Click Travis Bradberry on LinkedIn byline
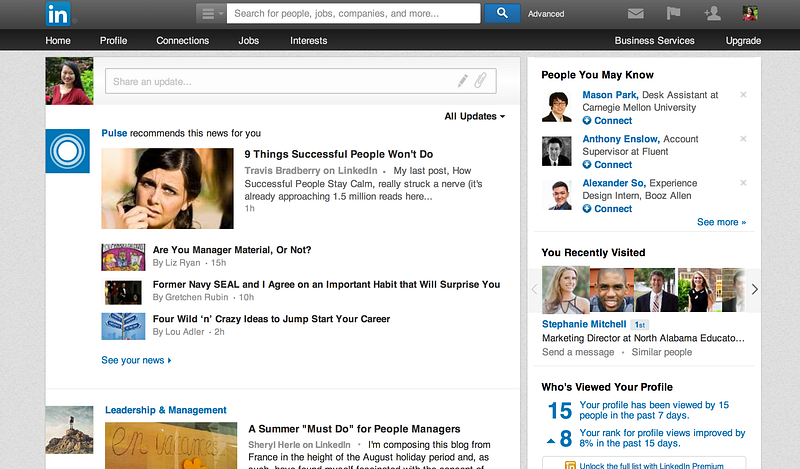The width and height of the screenshot is (800, 469). pyautogui.click(x=311, y=170)
